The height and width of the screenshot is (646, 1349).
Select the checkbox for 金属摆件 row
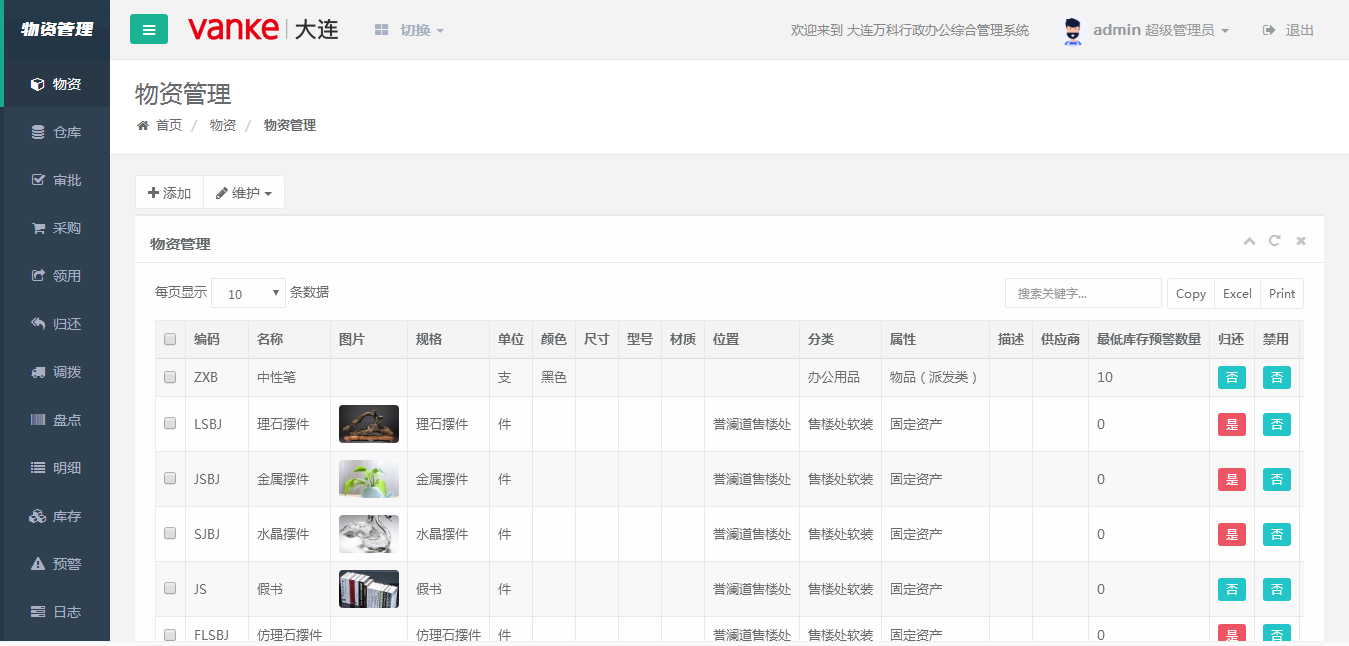coord(170,479)
